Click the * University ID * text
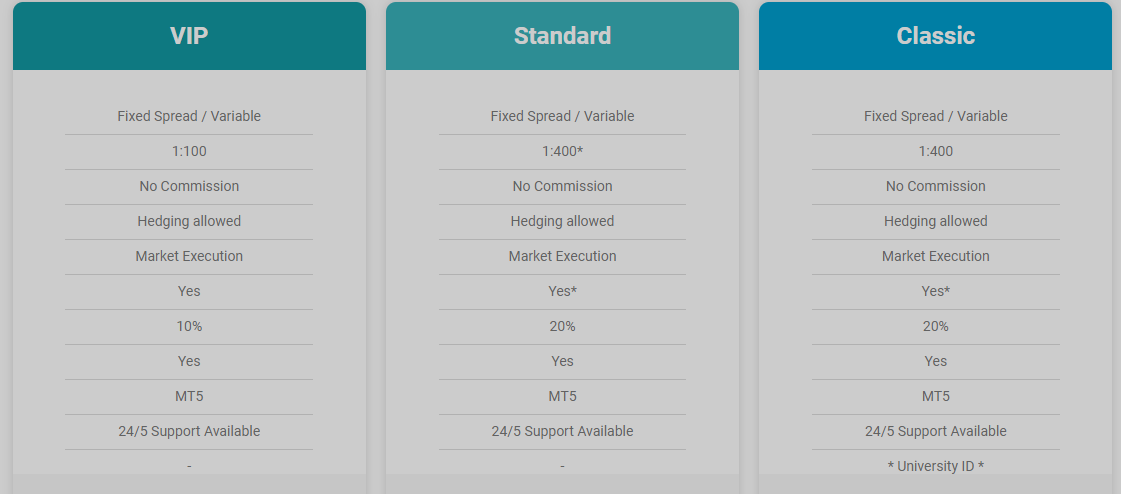 (935, 466)
